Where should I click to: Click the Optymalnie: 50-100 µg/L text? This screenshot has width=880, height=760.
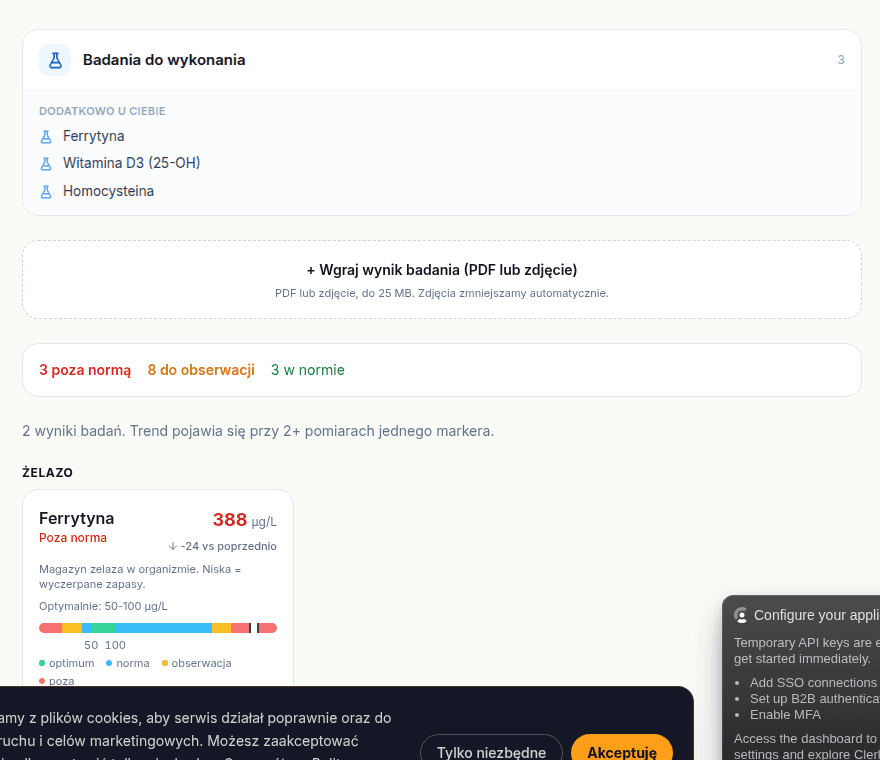(103, 606)
